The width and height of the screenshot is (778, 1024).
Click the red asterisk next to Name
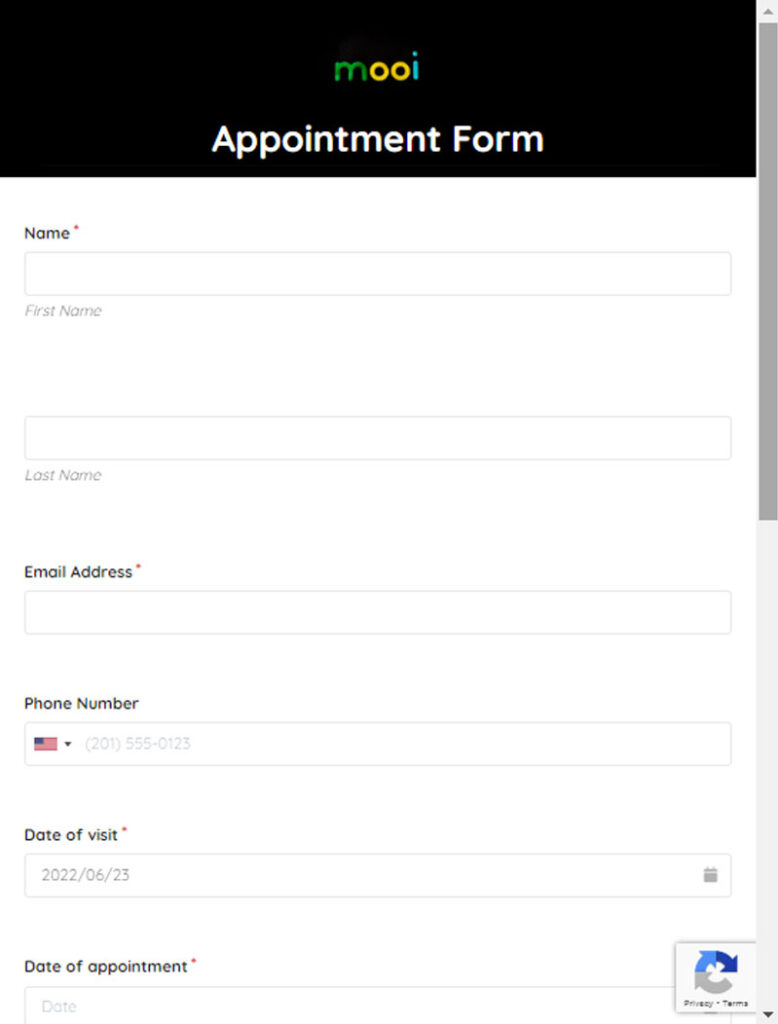75,226
